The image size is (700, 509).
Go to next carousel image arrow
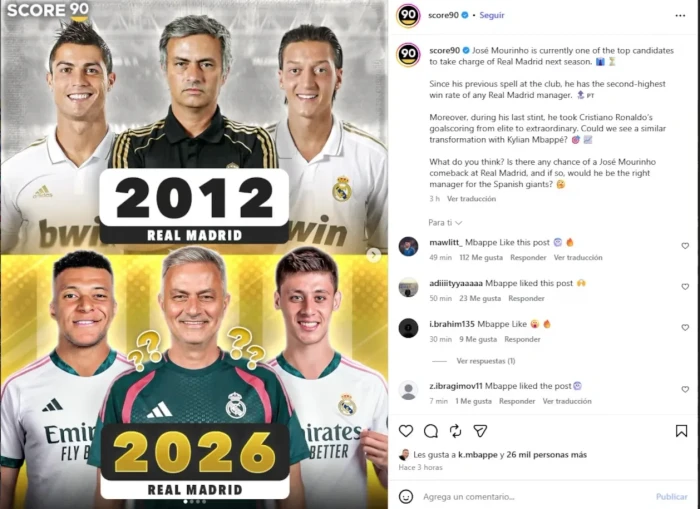374,254
